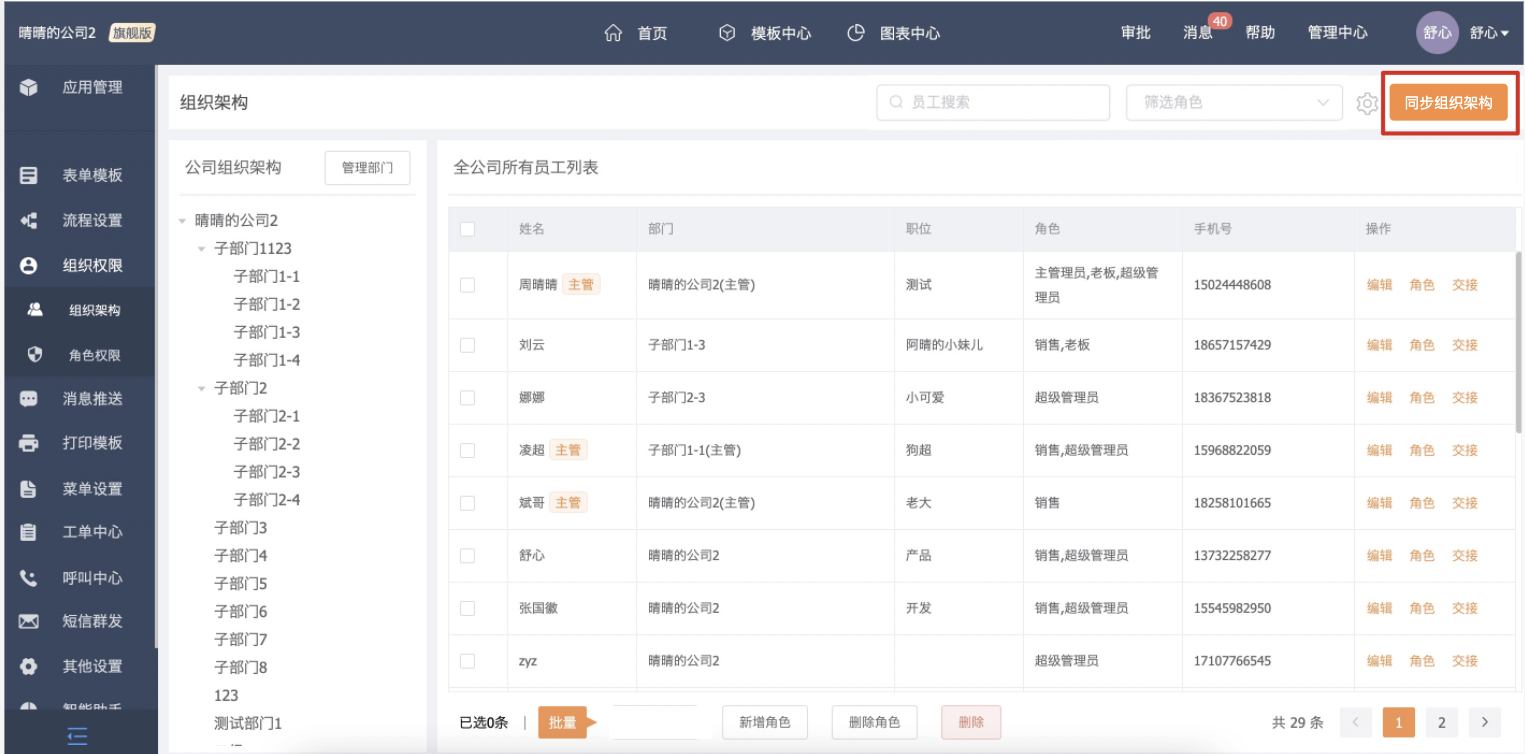
Task: Collapse the 子部门1123 tree node
Action: click(x=201, y=249)
